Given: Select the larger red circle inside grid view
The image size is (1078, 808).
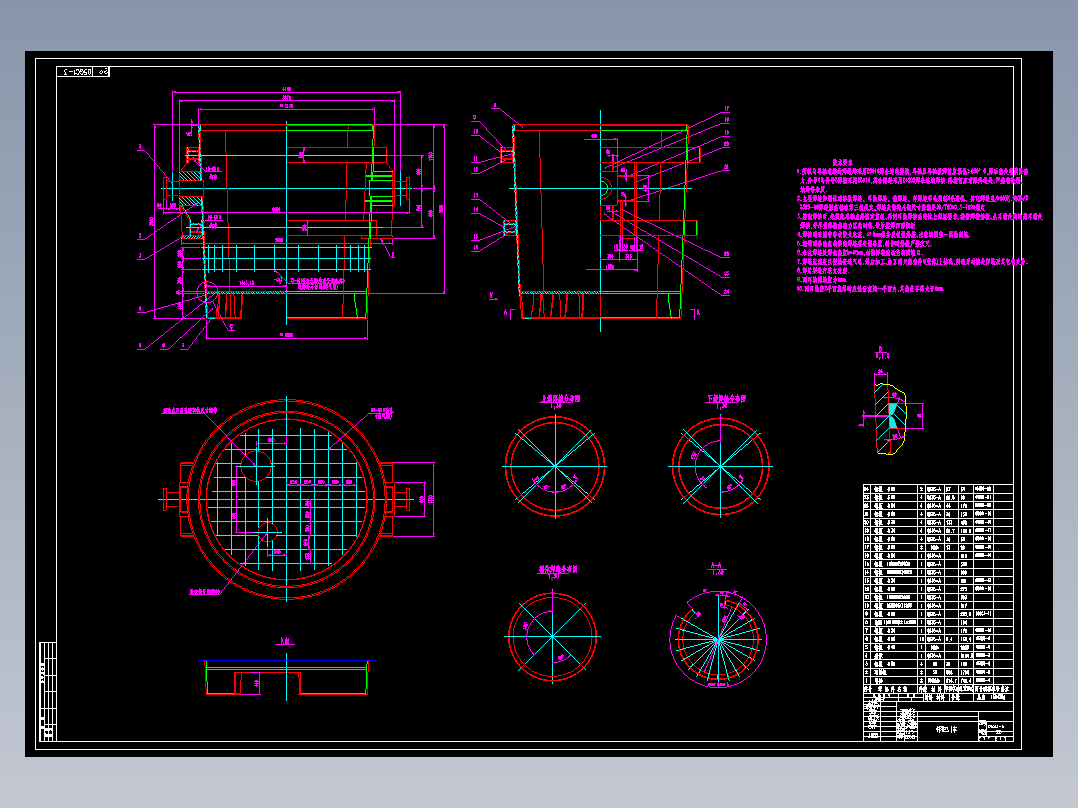Looking at the screenshot, I should (256, 467).
